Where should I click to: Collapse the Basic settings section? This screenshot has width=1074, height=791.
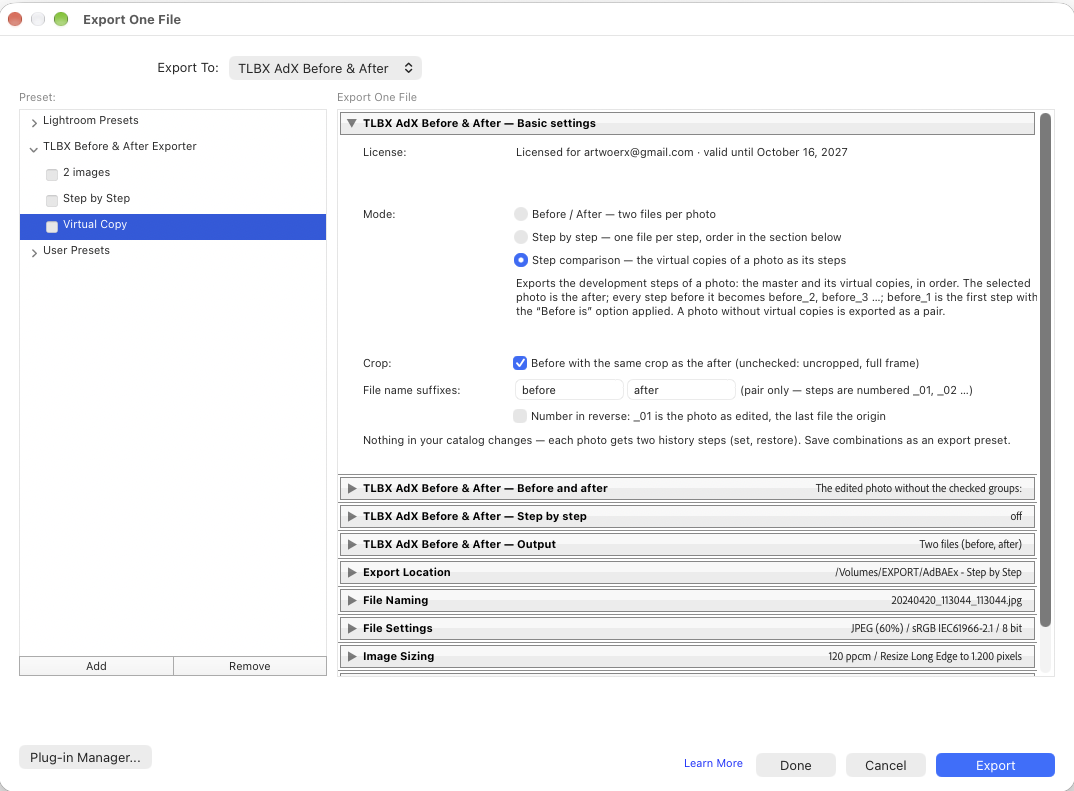(351, 123)
